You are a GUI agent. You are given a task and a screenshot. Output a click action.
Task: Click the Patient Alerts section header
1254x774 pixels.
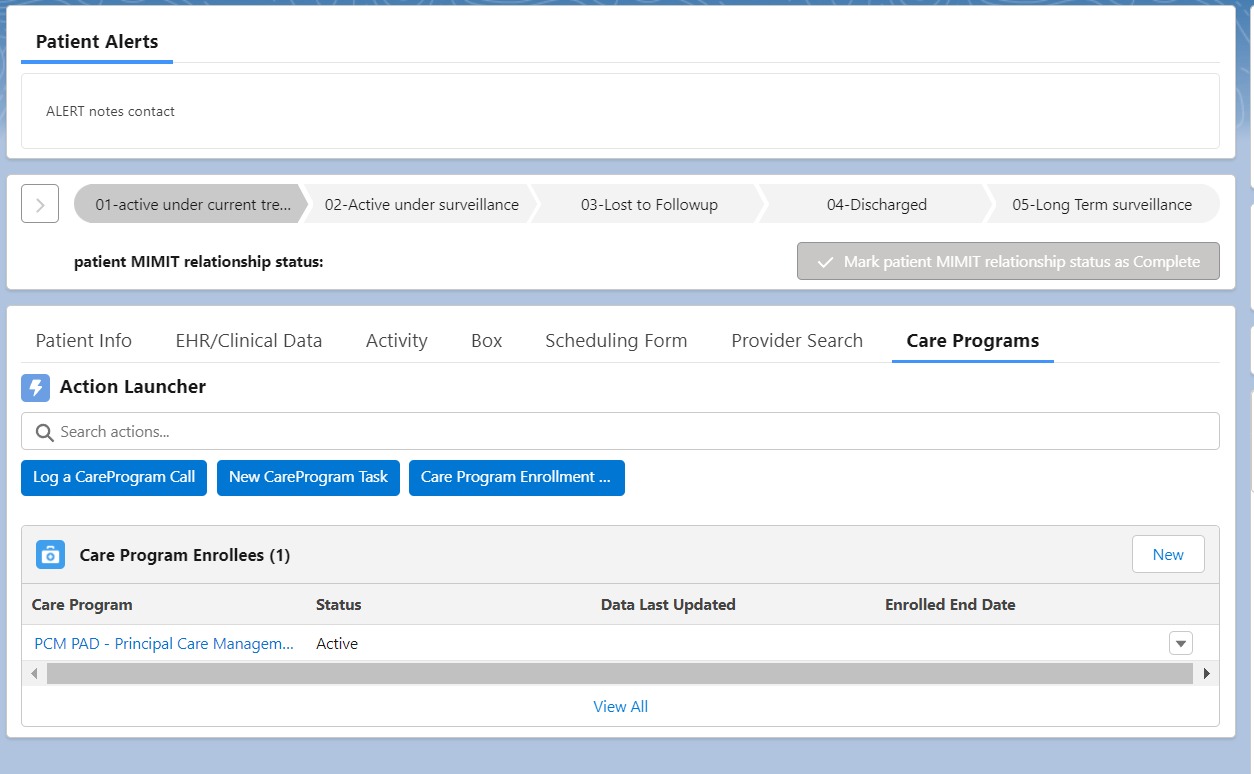pos(96,41)
